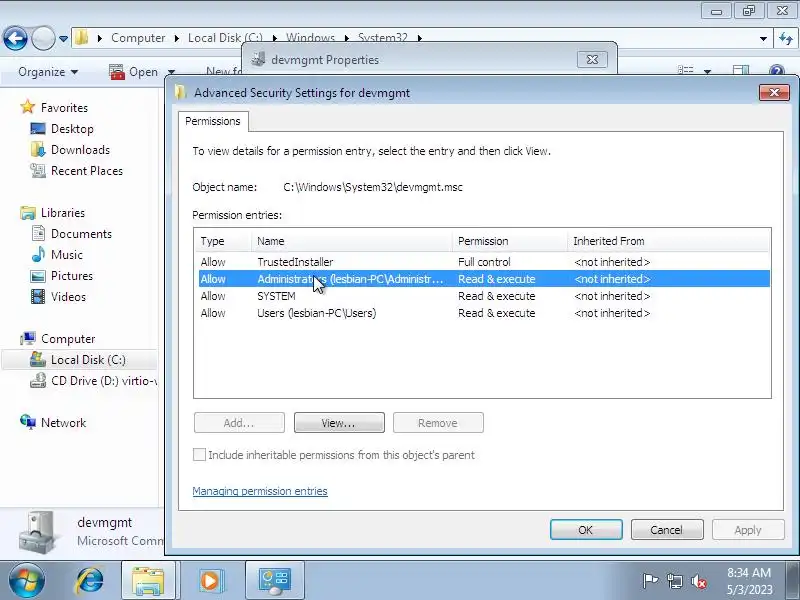Click the Apply button
Viewport: 800px width, 600px height.
pyautogui.click(x=748, y=530)
